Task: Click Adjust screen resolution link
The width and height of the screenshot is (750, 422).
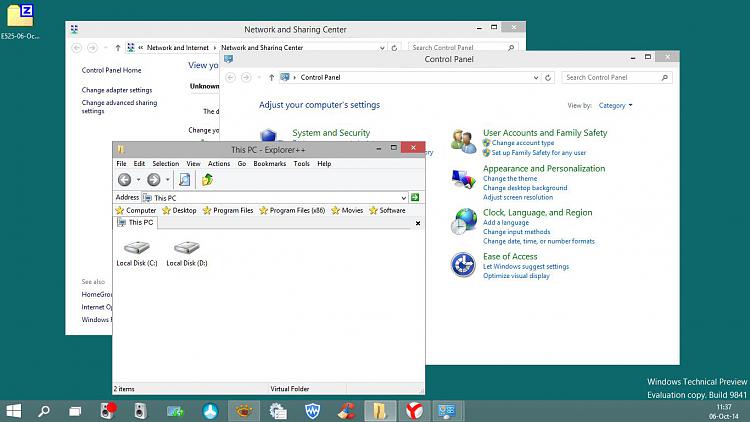Action: pos(518,197)
